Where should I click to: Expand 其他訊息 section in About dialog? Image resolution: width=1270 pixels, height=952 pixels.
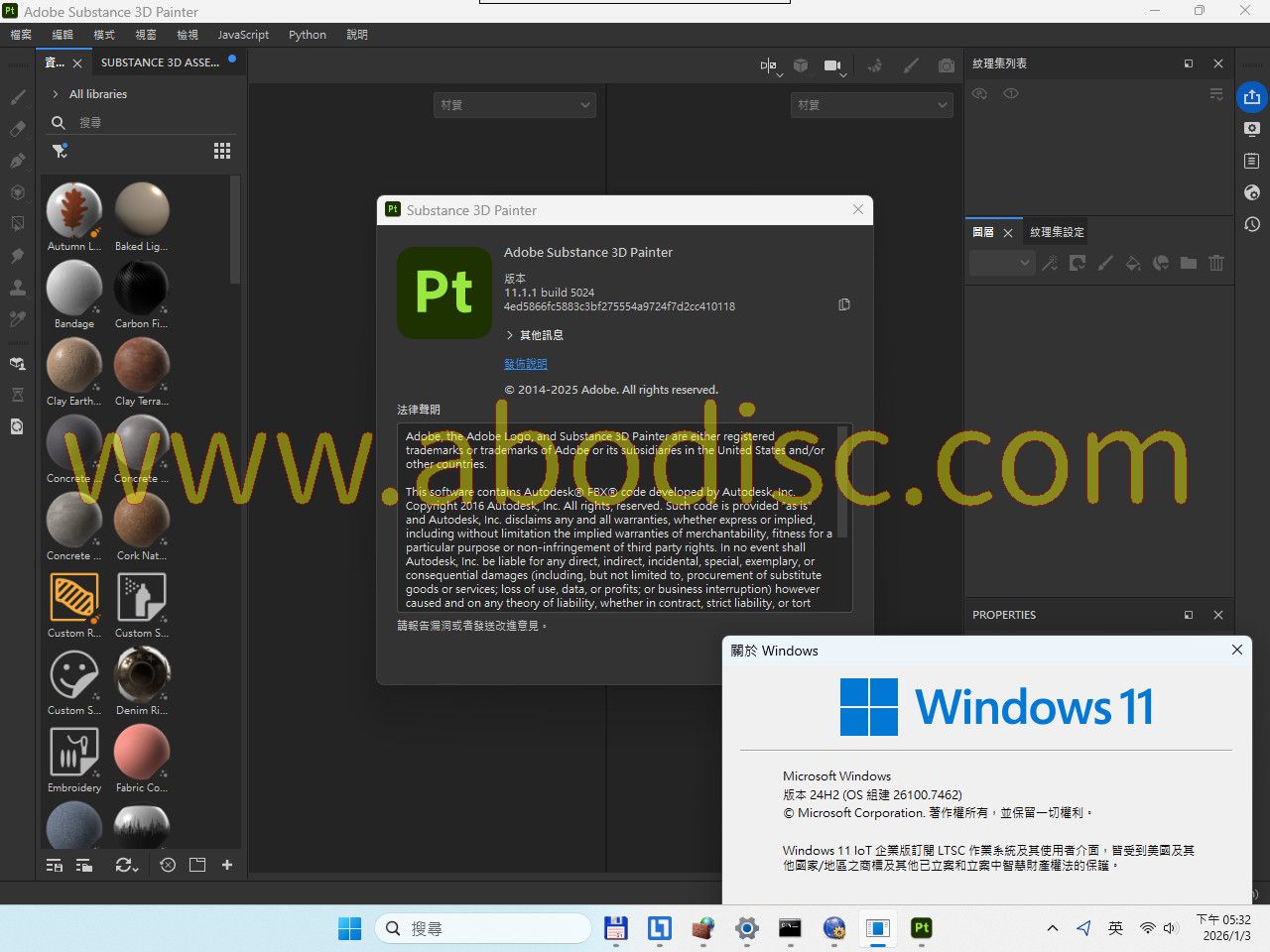tap(510, 335)
